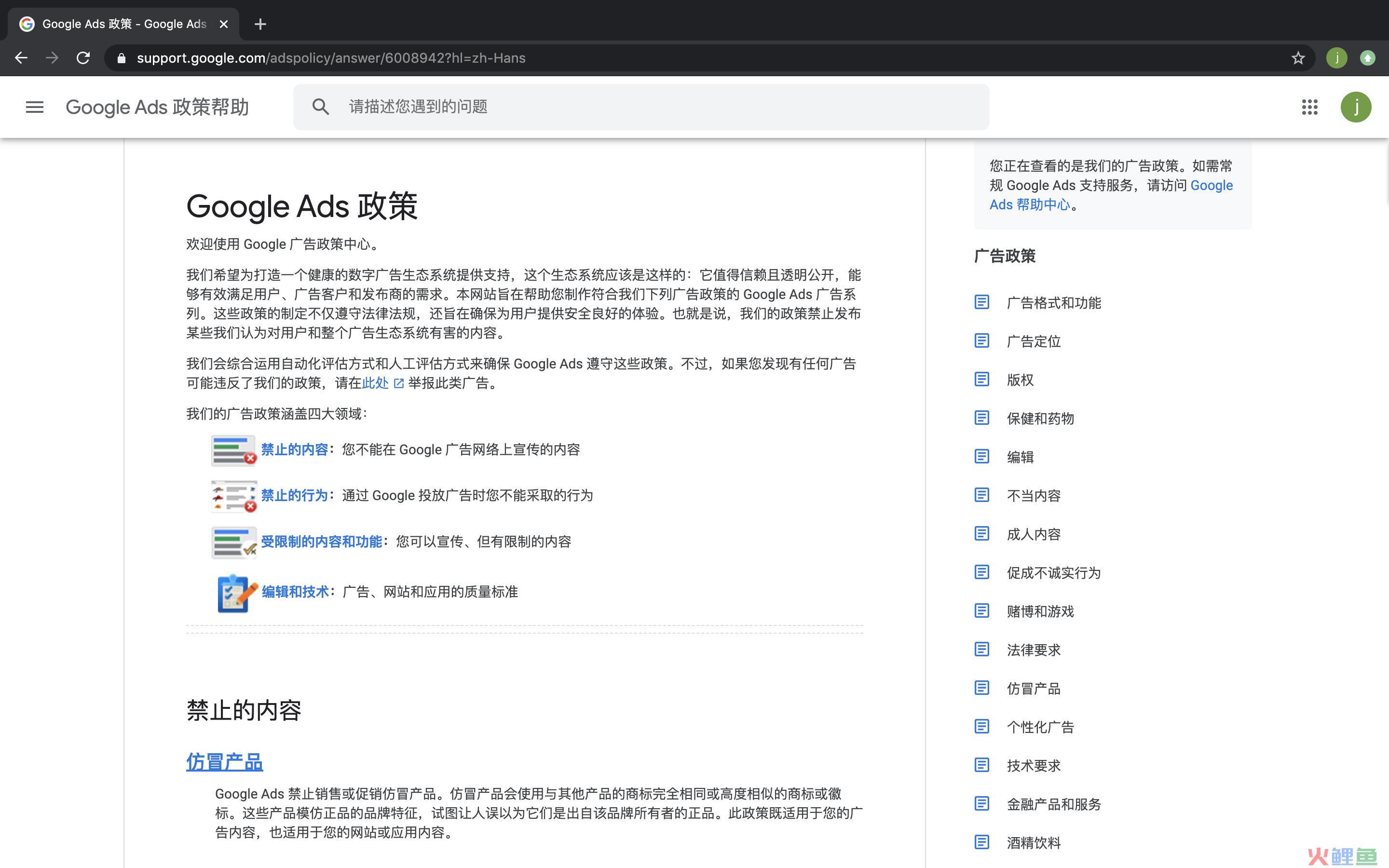Click the URL address bar
The height and width of the screenshot is (868, 1389).
709,58
